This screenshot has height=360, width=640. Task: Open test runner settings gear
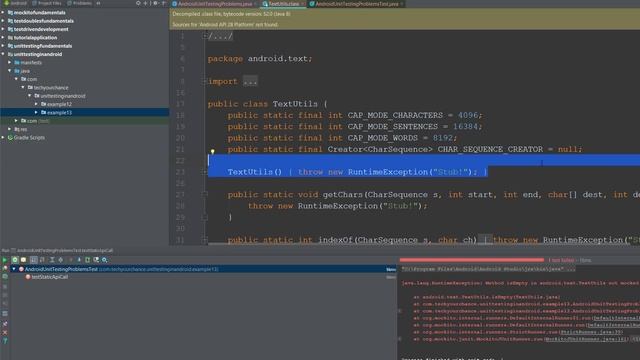(104, 260)
